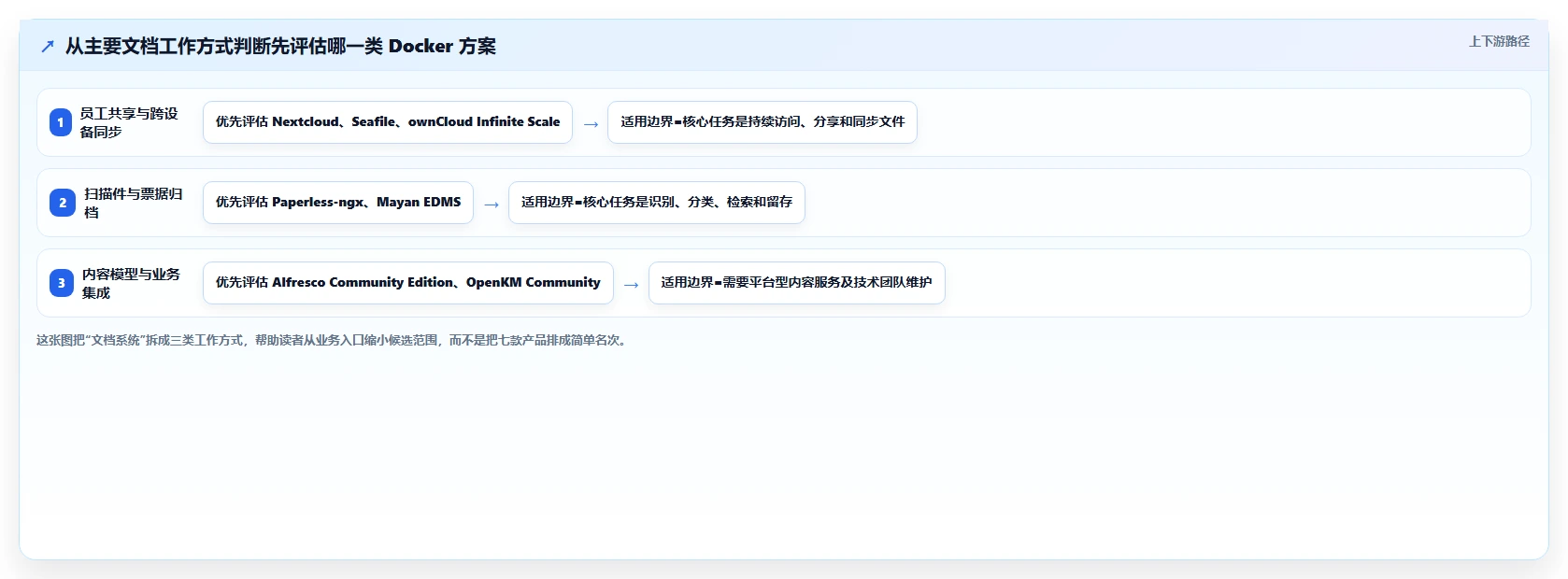Click the title about 哪一类 Docker 方案

(280, 46)
